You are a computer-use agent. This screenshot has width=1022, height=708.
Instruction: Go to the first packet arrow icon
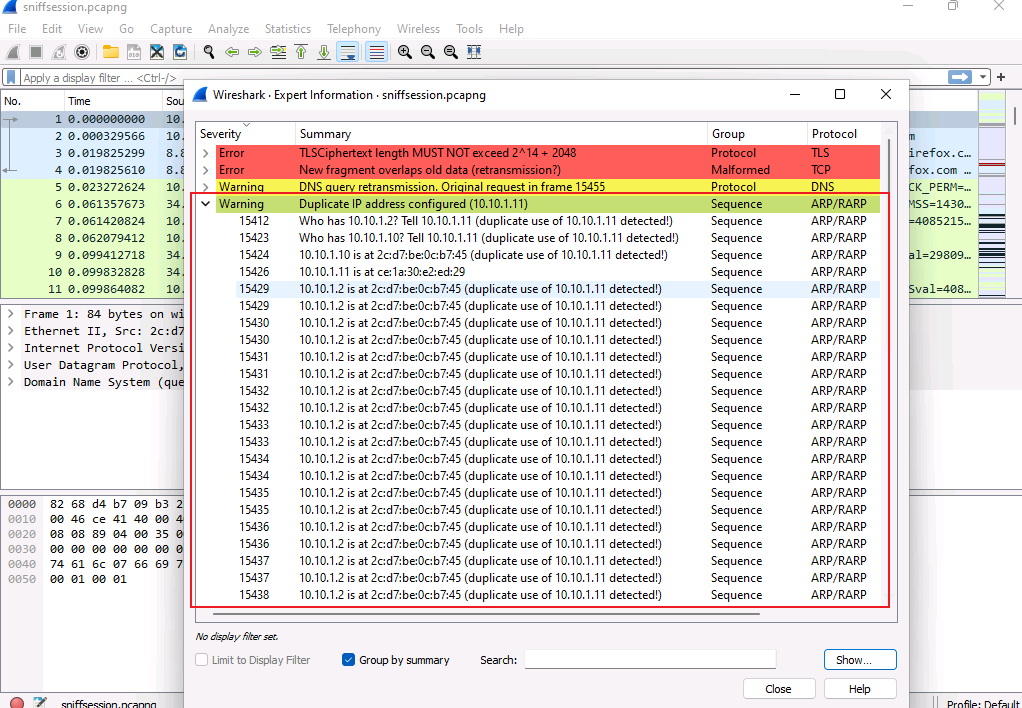[x=301, y=52]
